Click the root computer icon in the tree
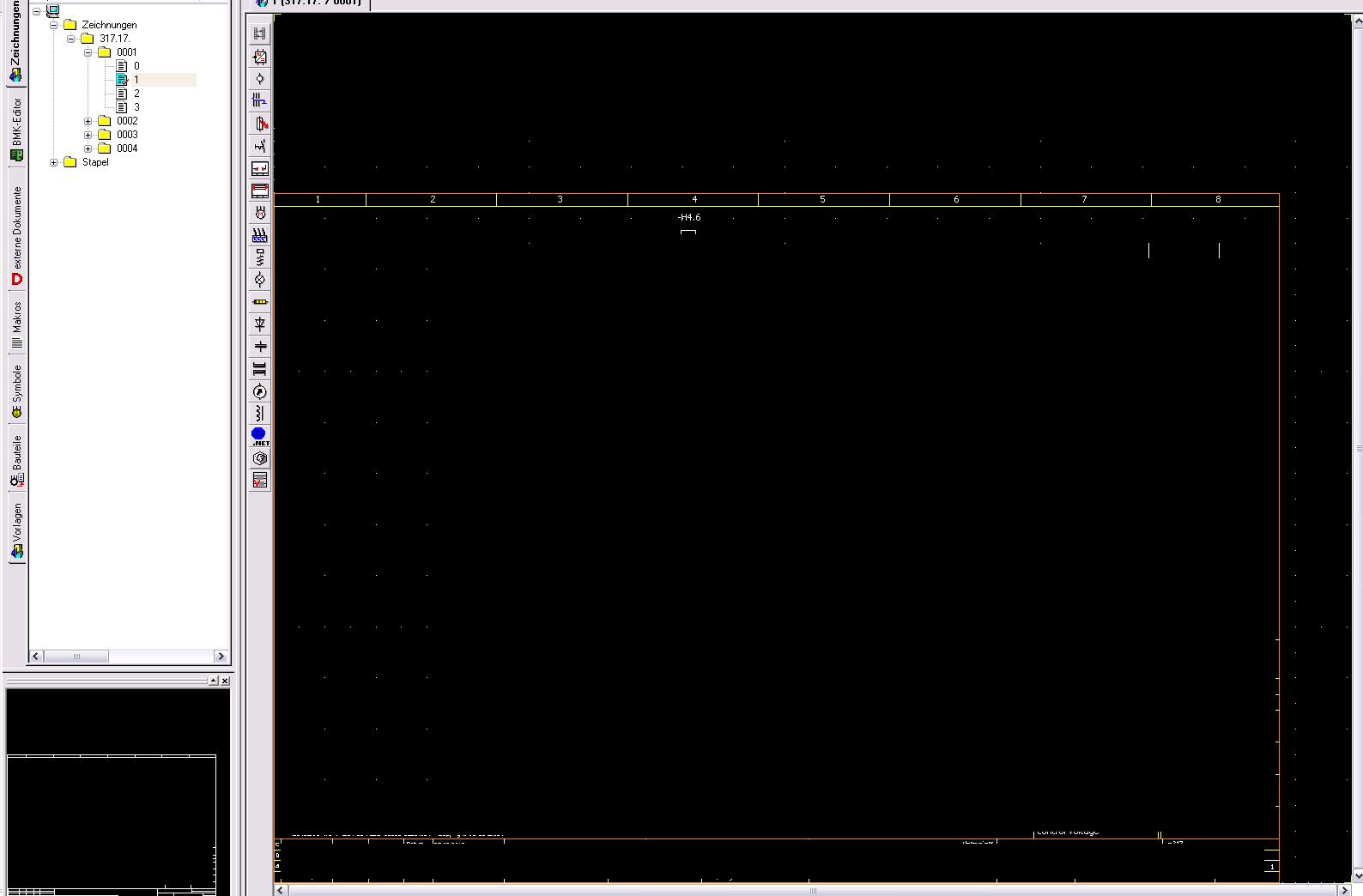 pos(53,11)
